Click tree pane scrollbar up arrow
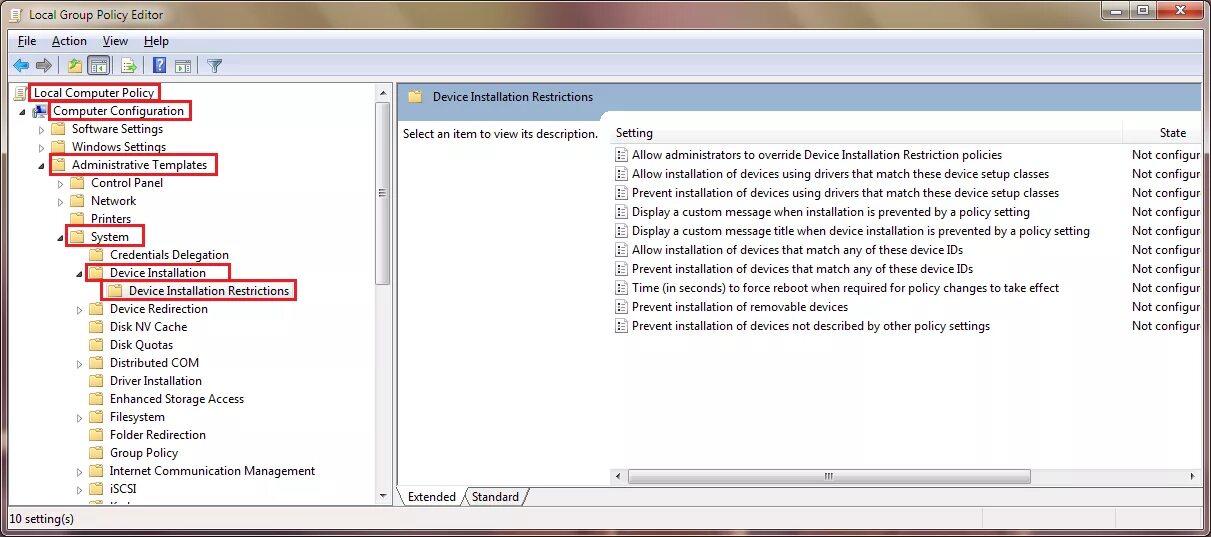 tap(384, 93)
